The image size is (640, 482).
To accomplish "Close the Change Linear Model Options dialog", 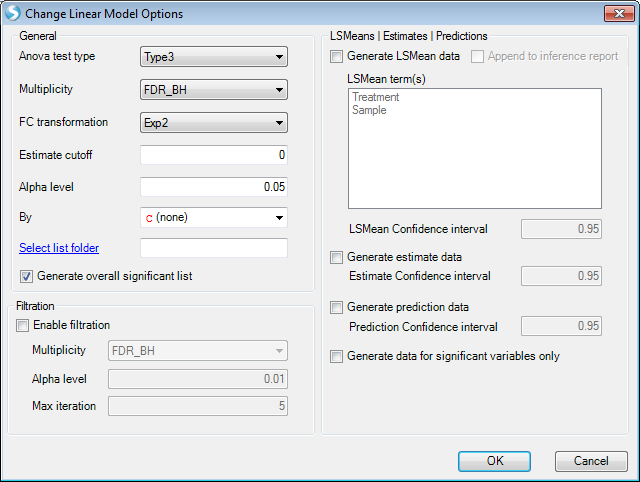I will click(x=619, y=14).
